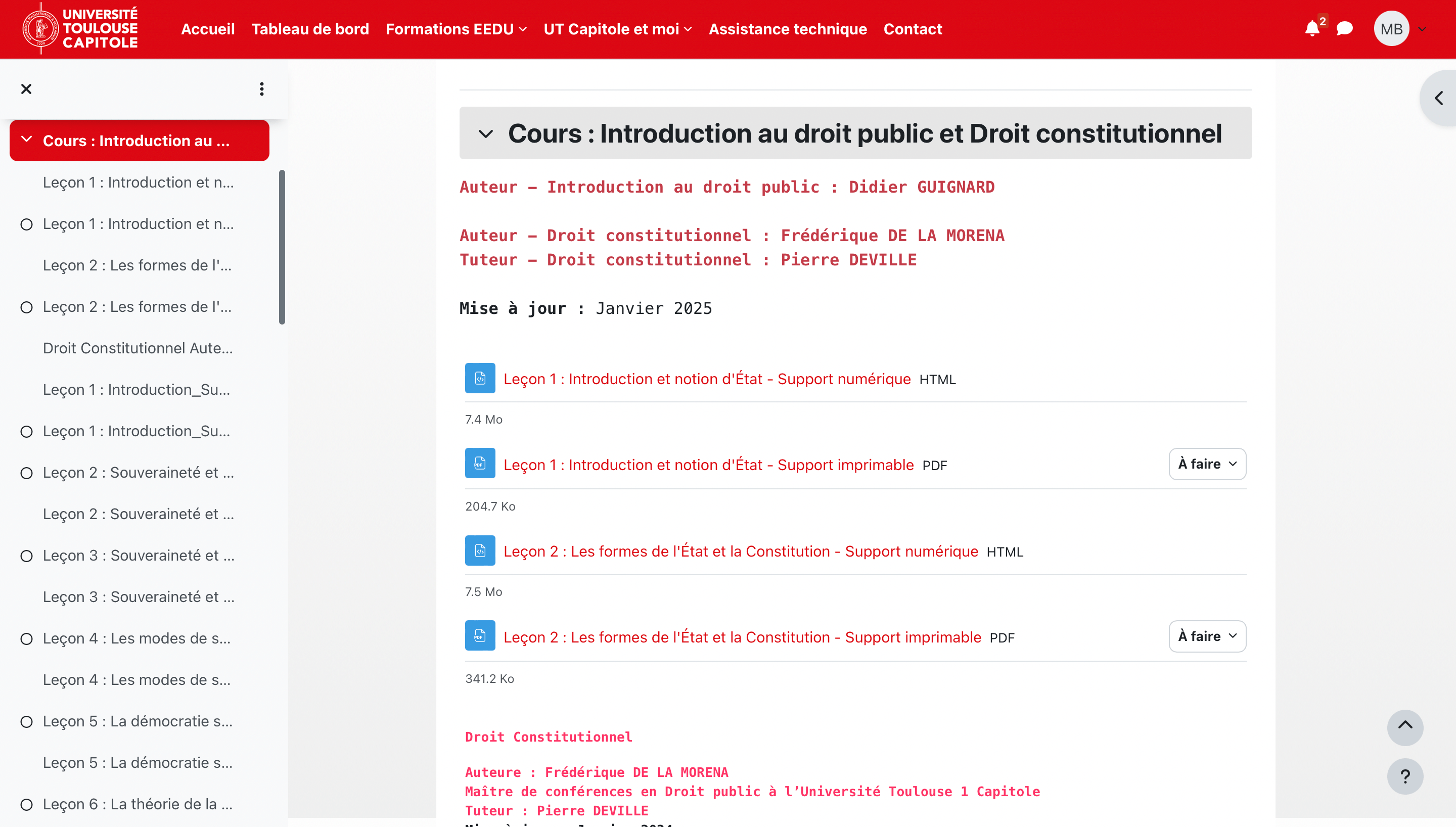Expand the Formations EEDU menu
The height and width of the screenshot is (827, 1456).
click(x=456, y=29)
